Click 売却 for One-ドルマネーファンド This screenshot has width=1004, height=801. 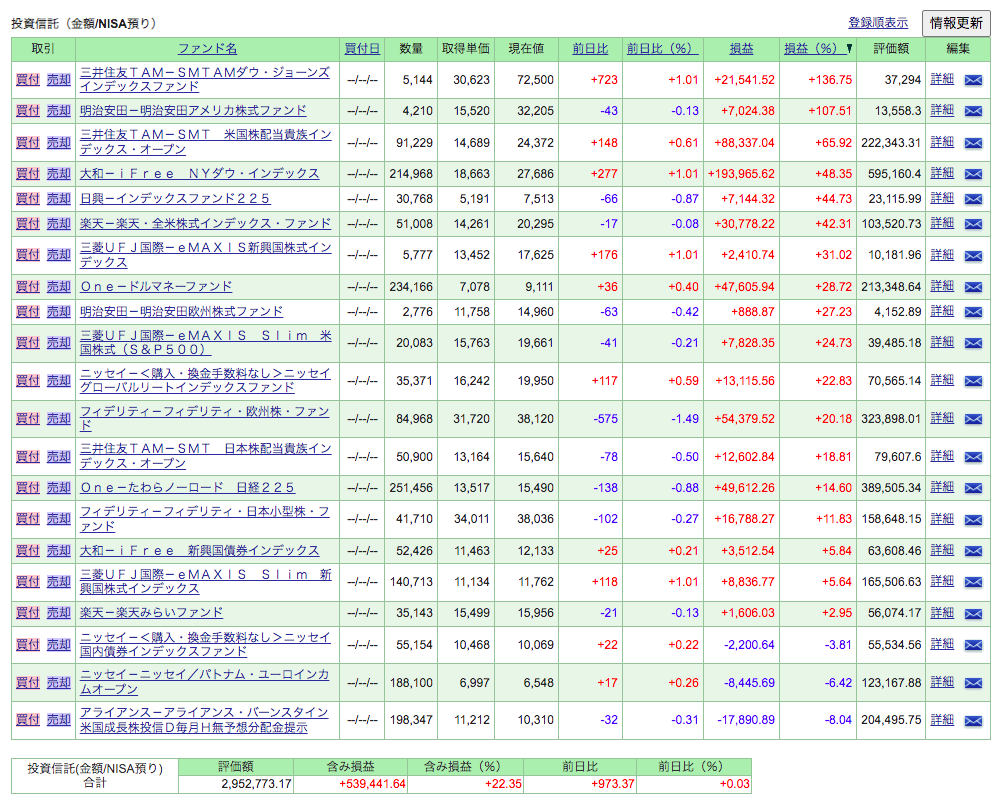58,286
